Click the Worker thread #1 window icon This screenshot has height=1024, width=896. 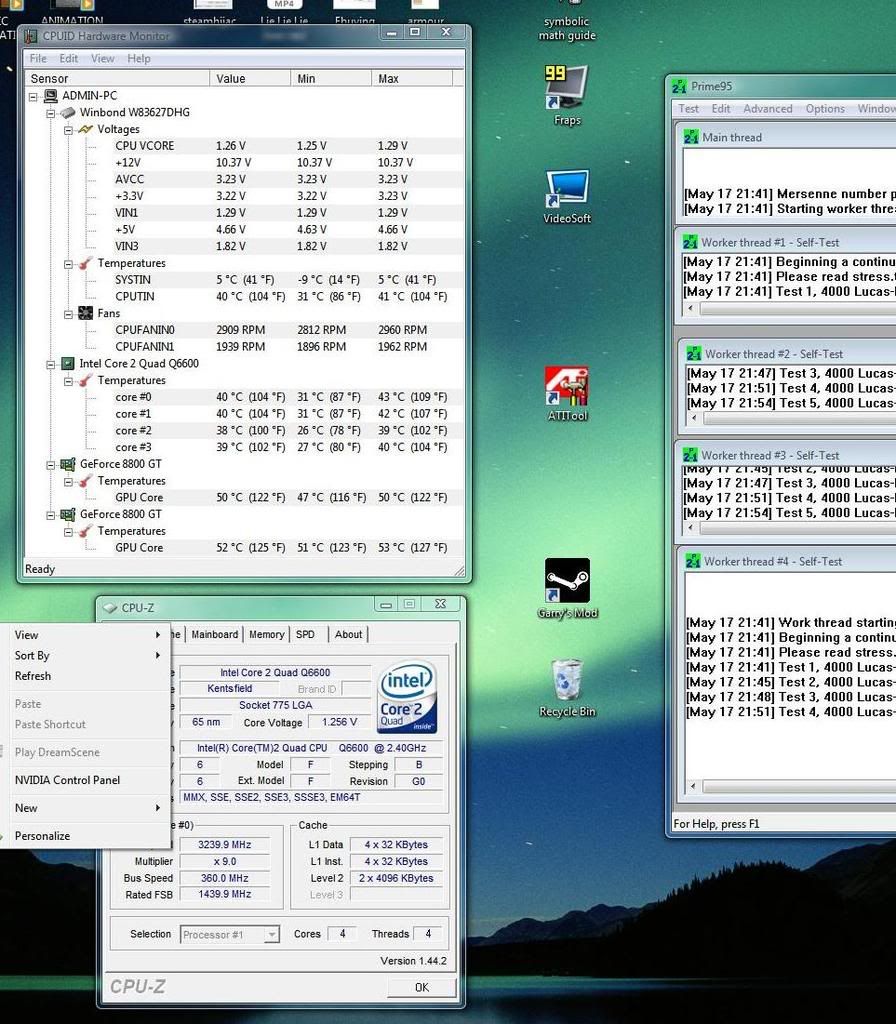point(690,242)
